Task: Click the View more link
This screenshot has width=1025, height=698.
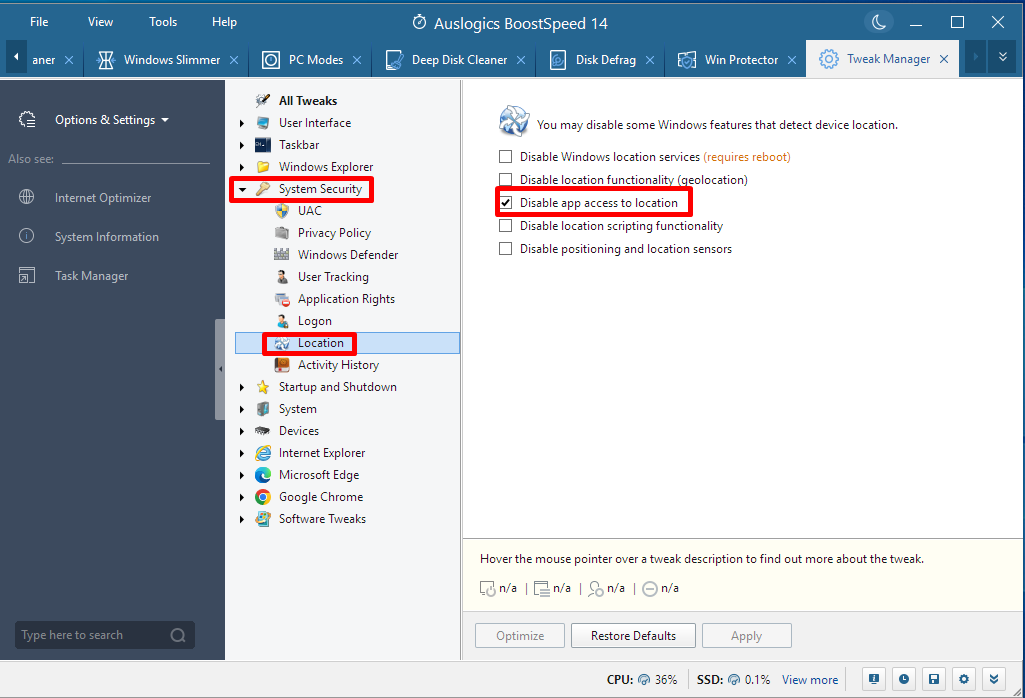Action: coord(809,680)
